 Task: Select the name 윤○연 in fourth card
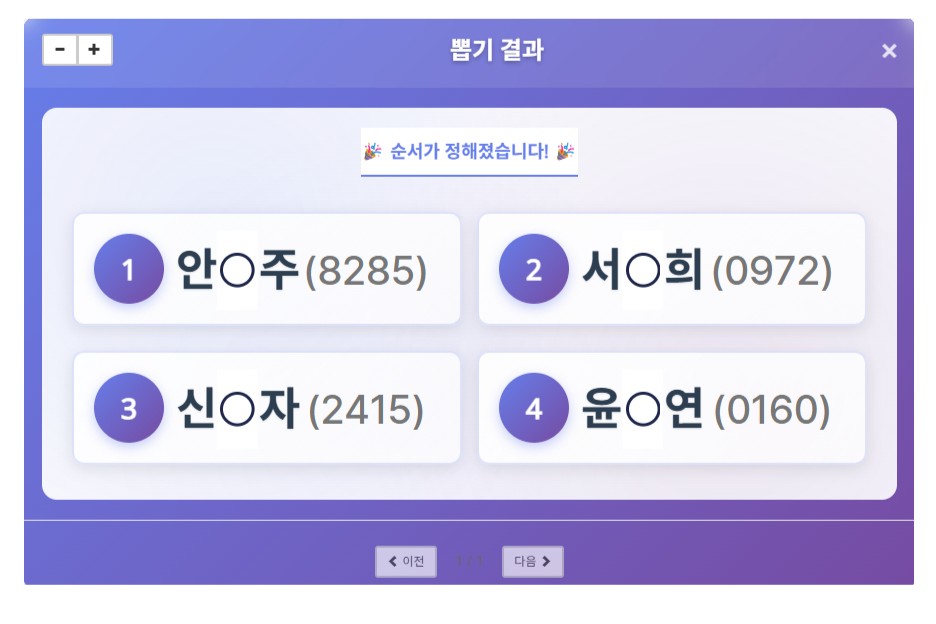tap(642, 408)
